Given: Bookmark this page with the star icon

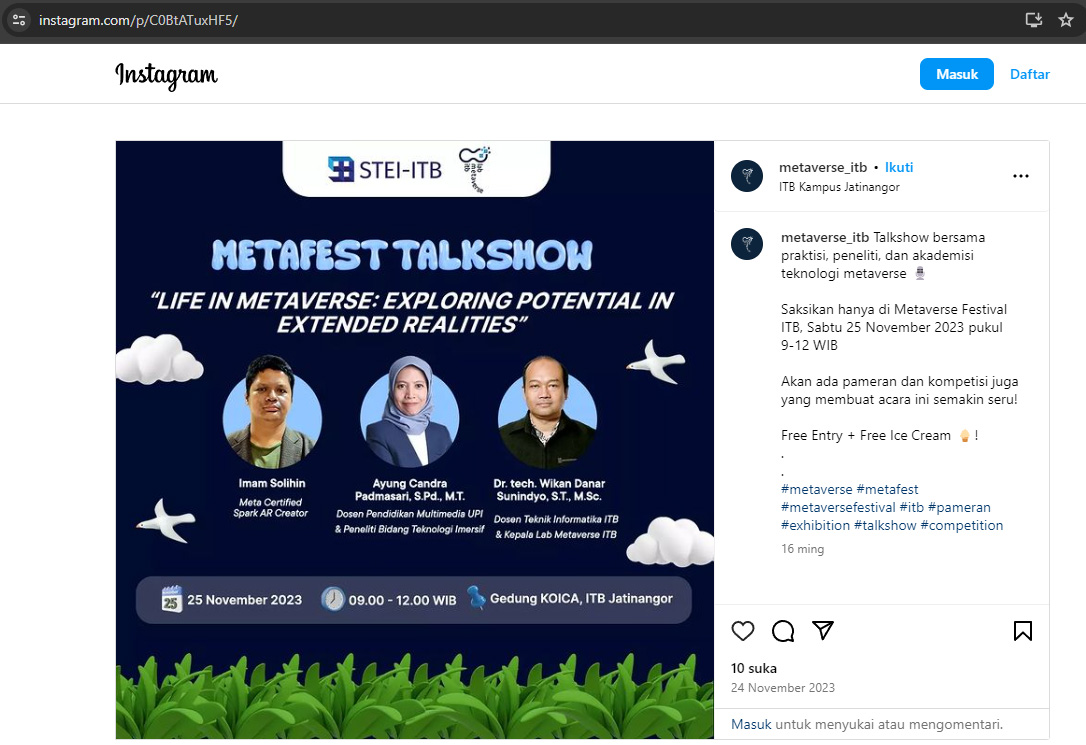Looking at the screenshot, I should 1066,20.
